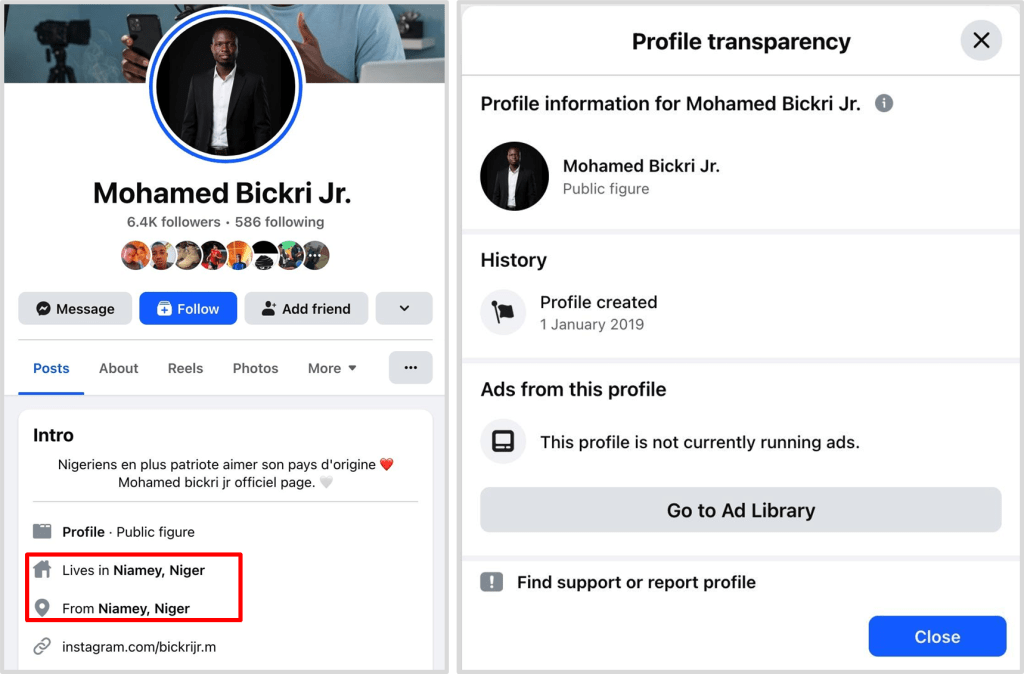Click the location pin icon beside From
1024x674 pixels.
42,608
